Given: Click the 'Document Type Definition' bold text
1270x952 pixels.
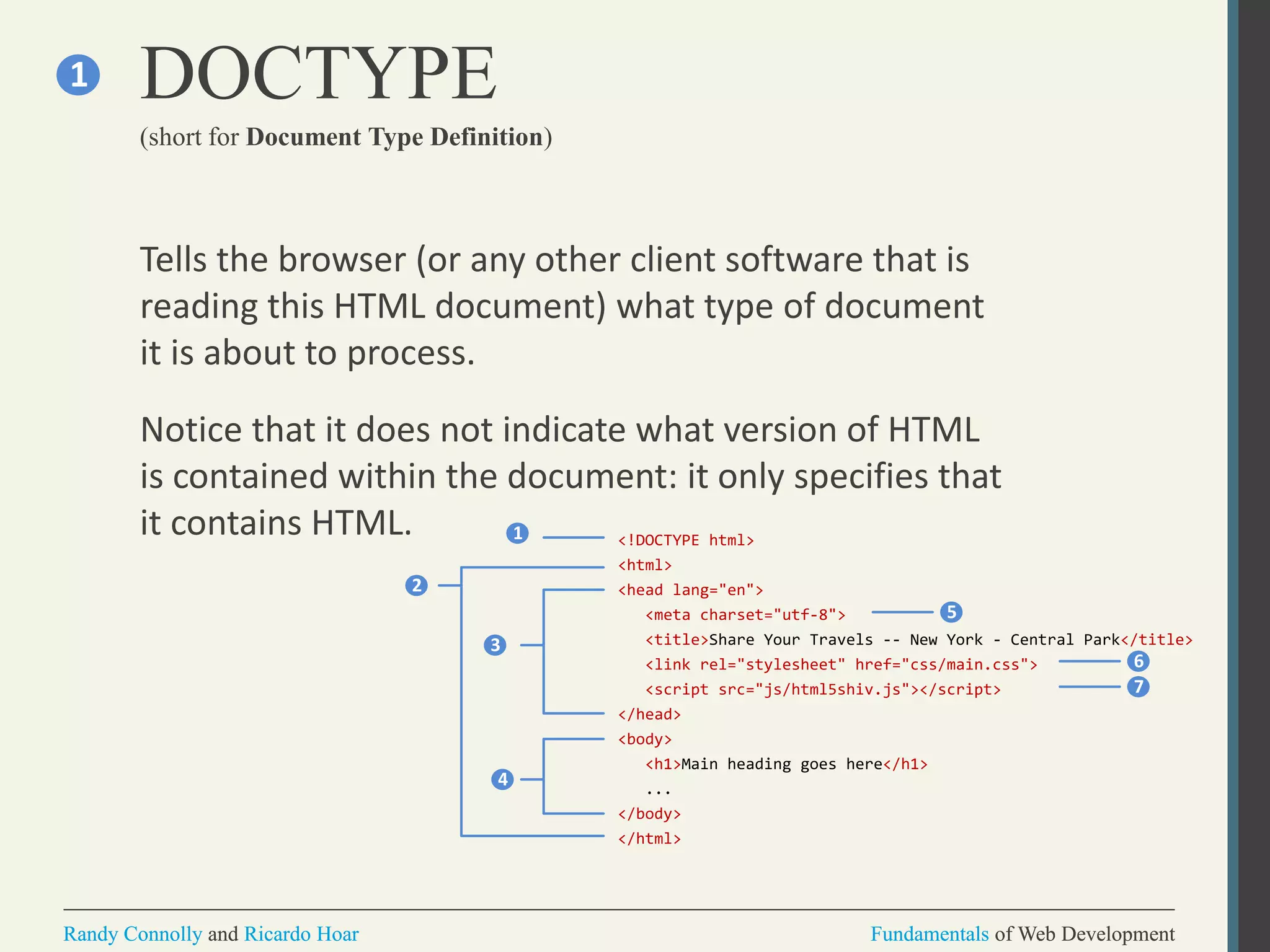Looking at the screenshot, I should 394,136.
